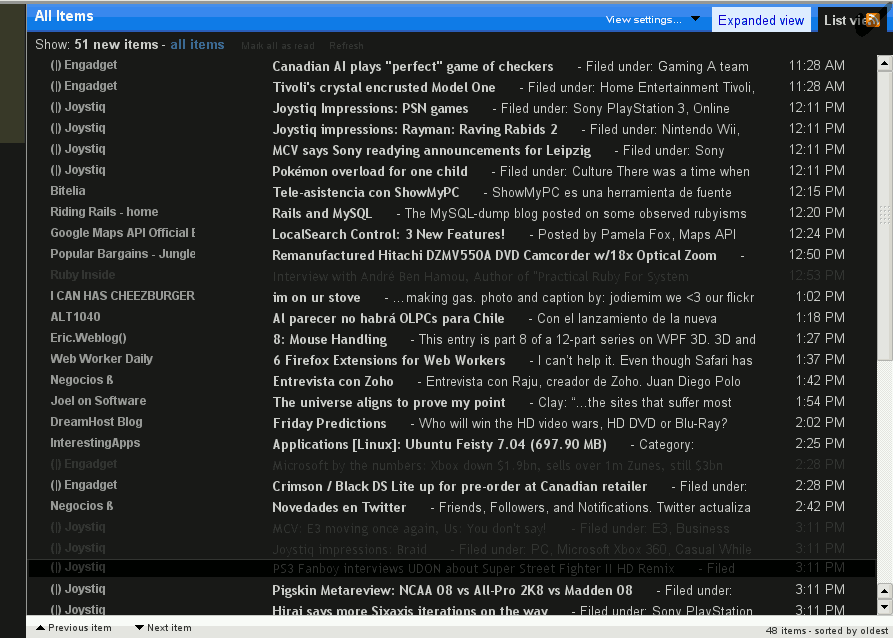Open Novedades en Twitter item
This screenshot has height=638, width=893.
[x=339, y=508]
